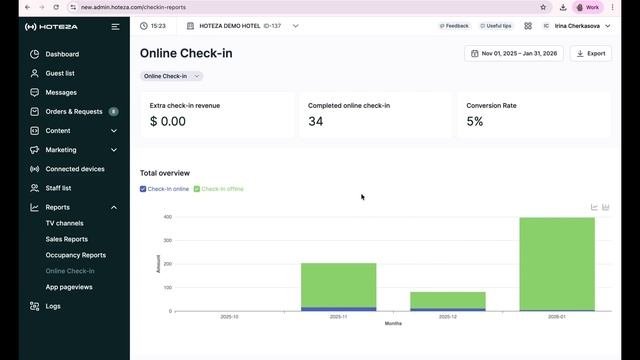640x360 pixels.
Task: Collapse sidebar with hamburger menu icon
Action: tap(116, 27)
